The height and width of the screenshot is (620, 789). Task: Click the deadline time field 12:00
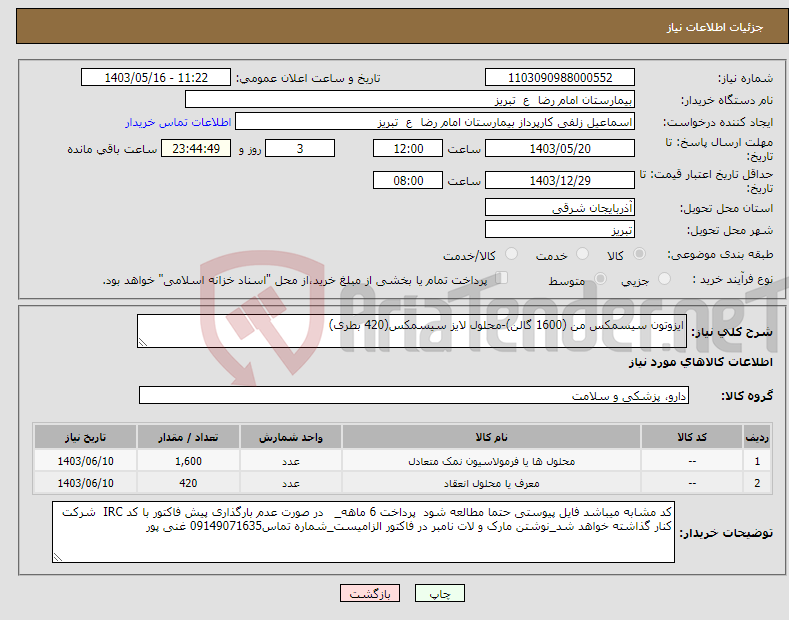tap(408, 148)
